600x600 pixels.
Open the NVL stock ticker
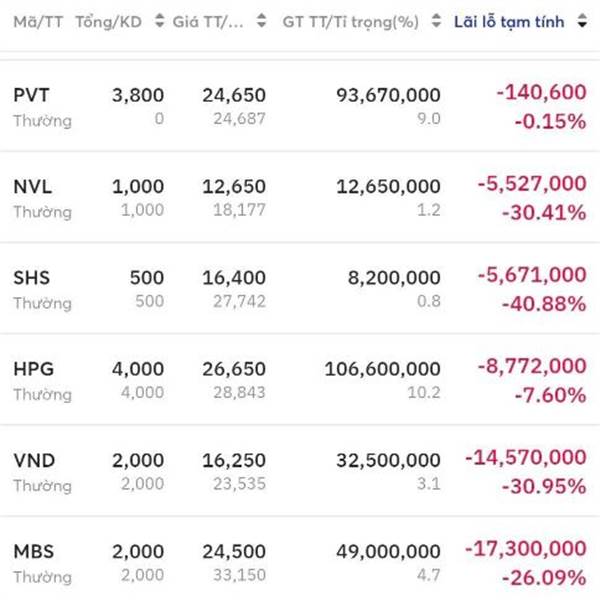tap(32, 186)
